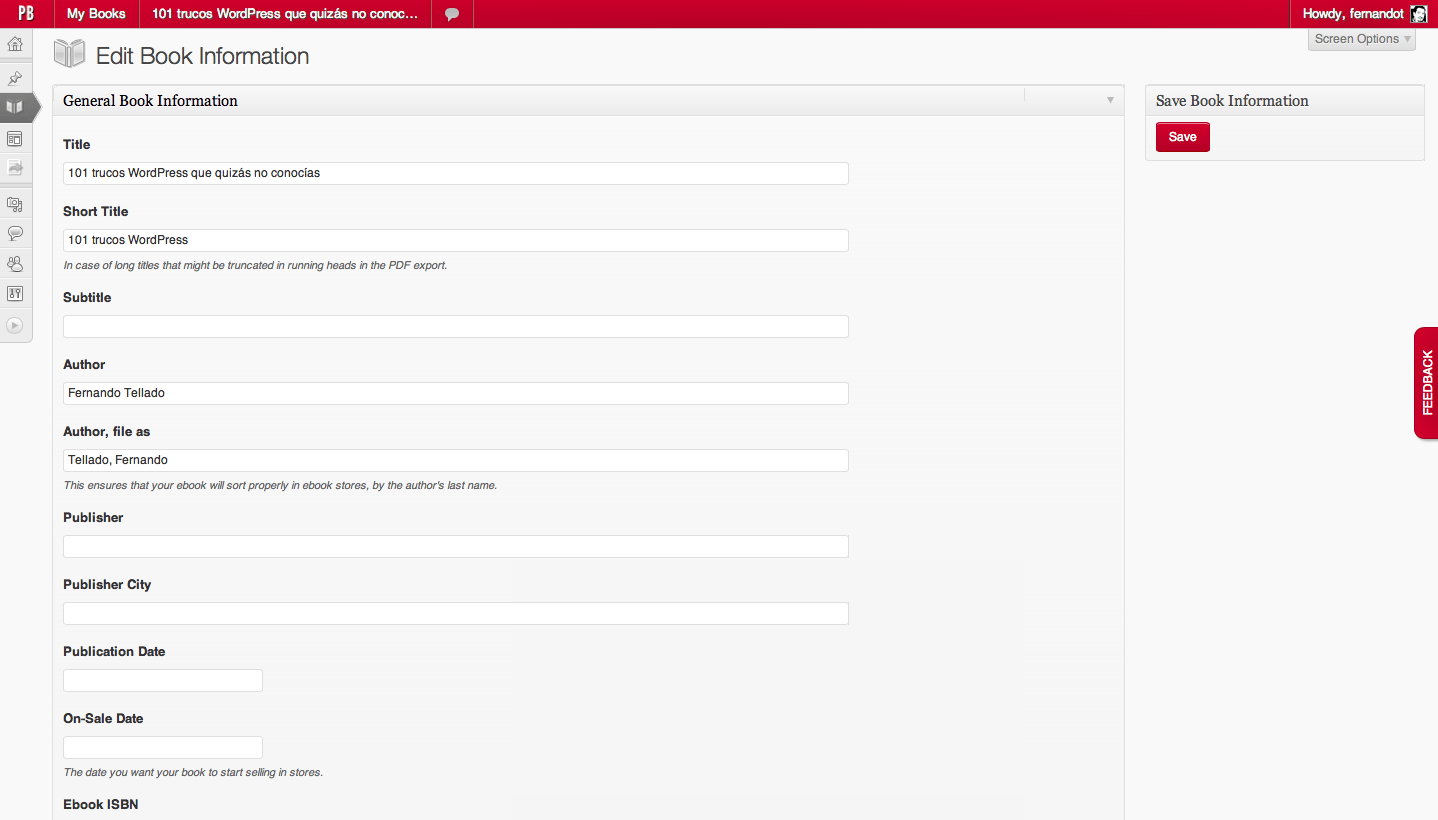Click the comment bubble in top bar
1438x820 pixels.
[452, 14]
